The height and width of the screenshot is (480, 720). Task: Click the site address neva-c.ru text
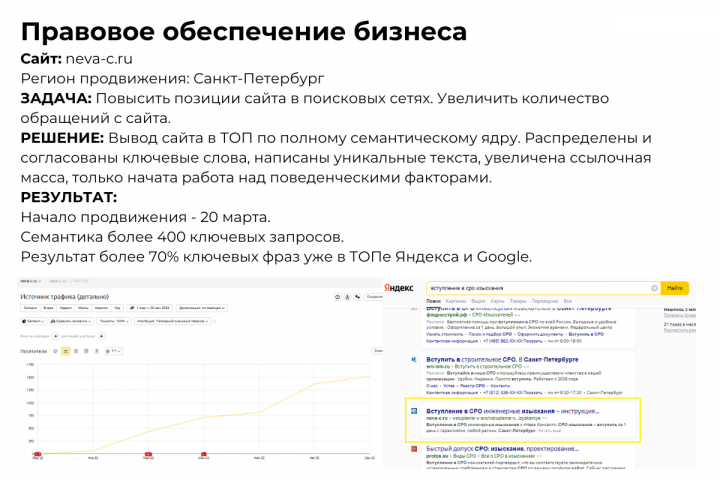tap(99, 59)
